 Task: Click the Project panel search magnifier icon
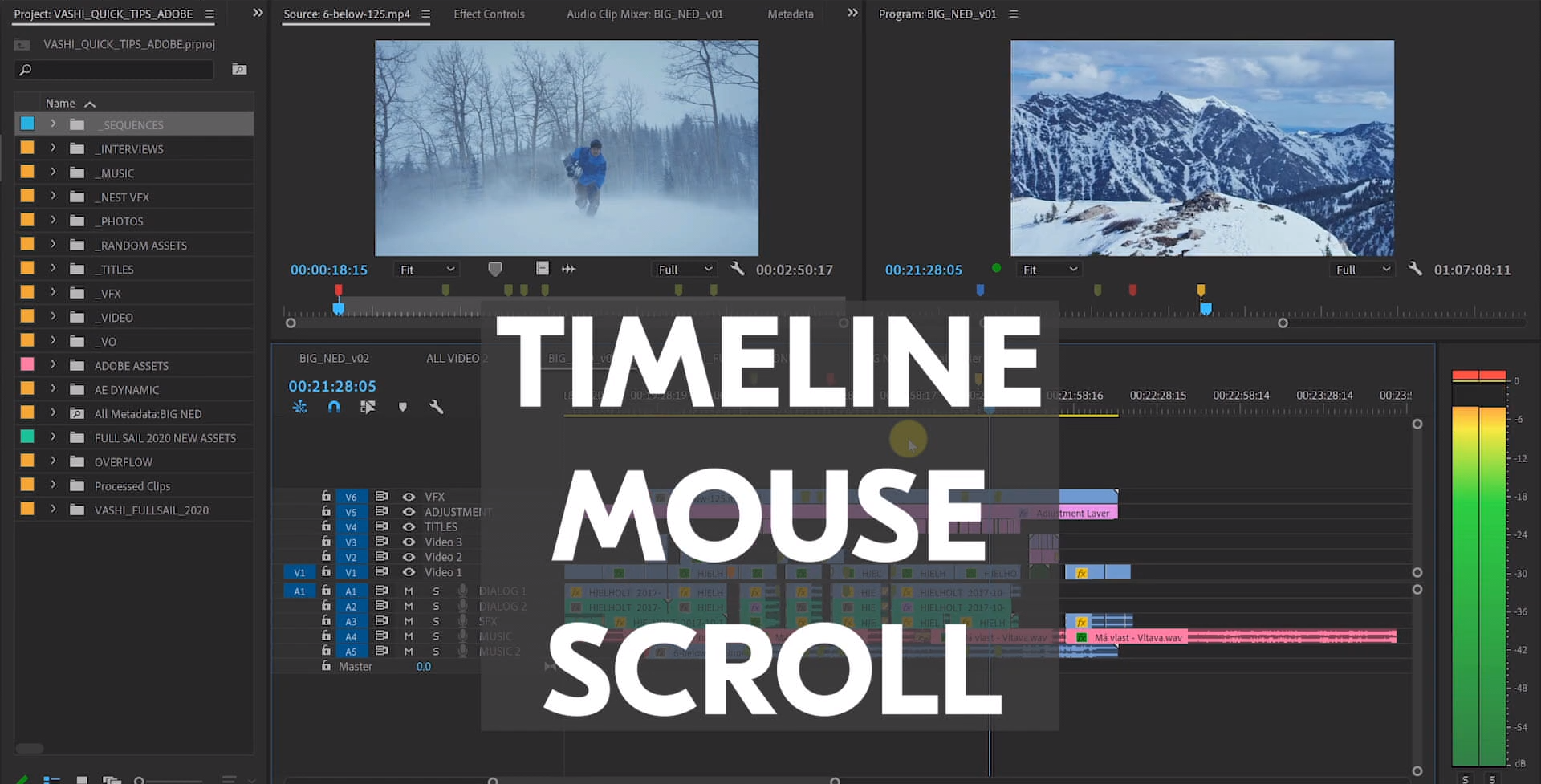[x=25, y=70]
